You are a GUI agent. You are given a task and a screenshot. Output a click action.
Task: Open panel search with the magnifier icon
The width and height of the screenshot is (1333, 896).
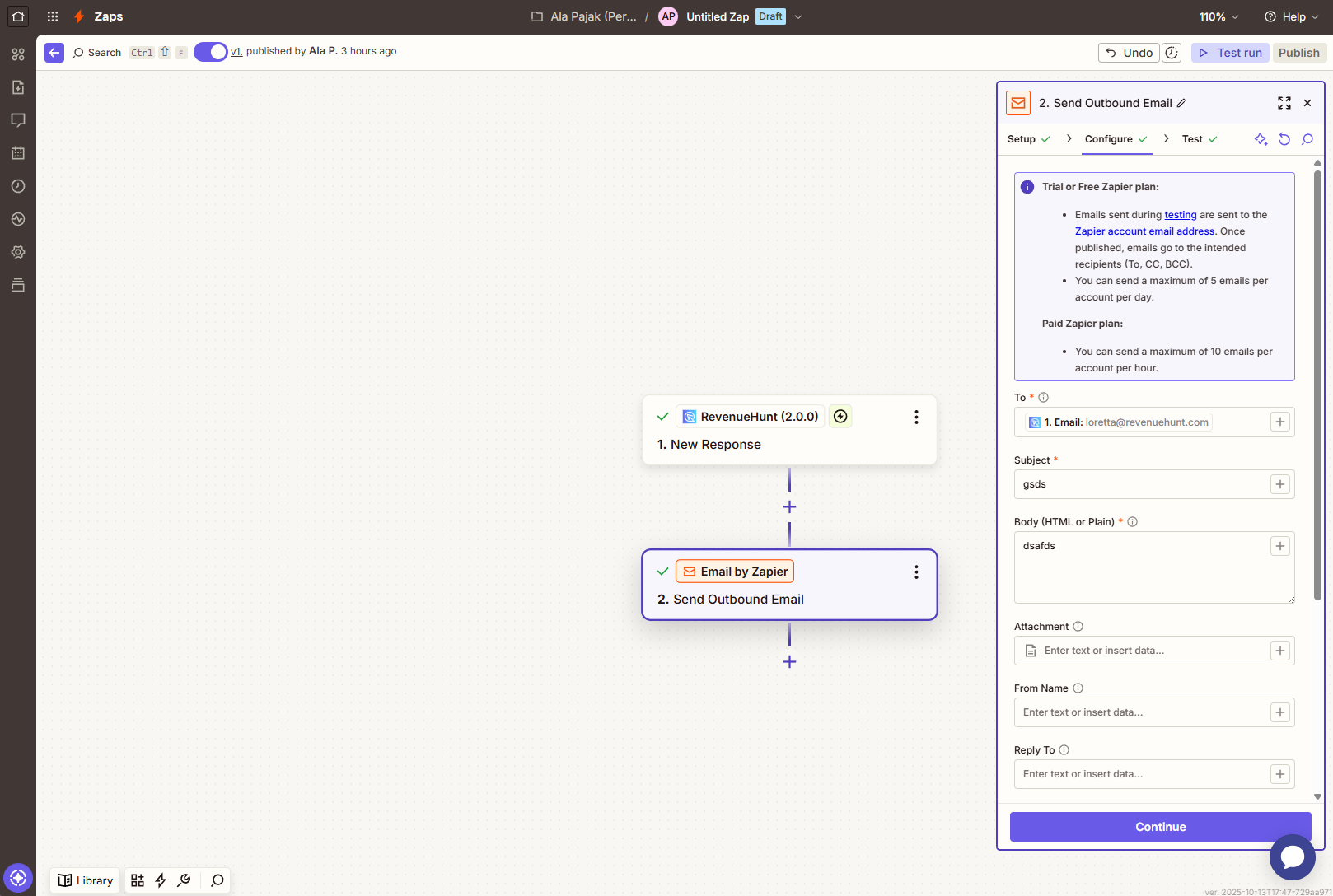[x=1307, y=139]
